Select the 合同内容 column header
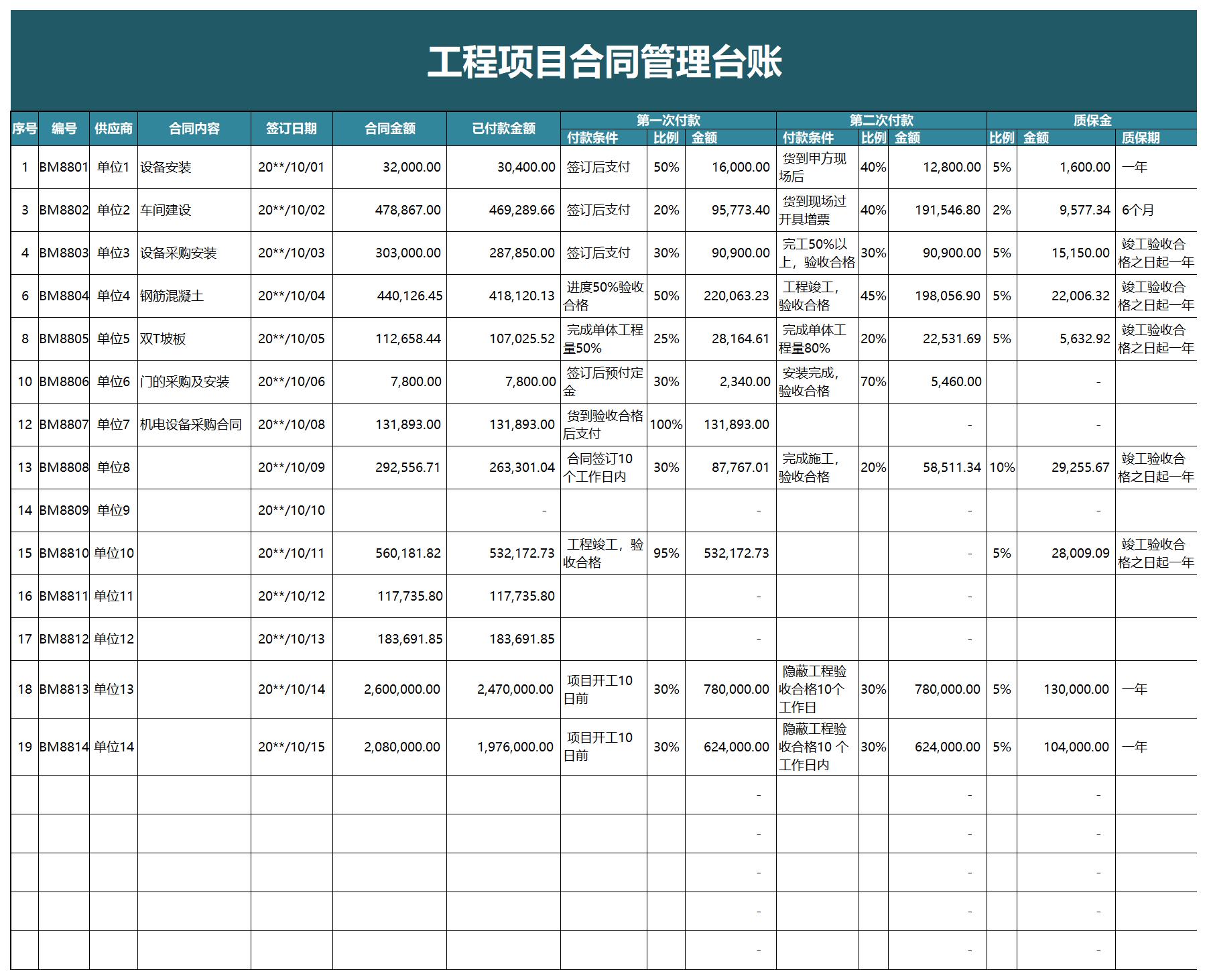Screen dimensions: 1207x980 coord(194,129)
